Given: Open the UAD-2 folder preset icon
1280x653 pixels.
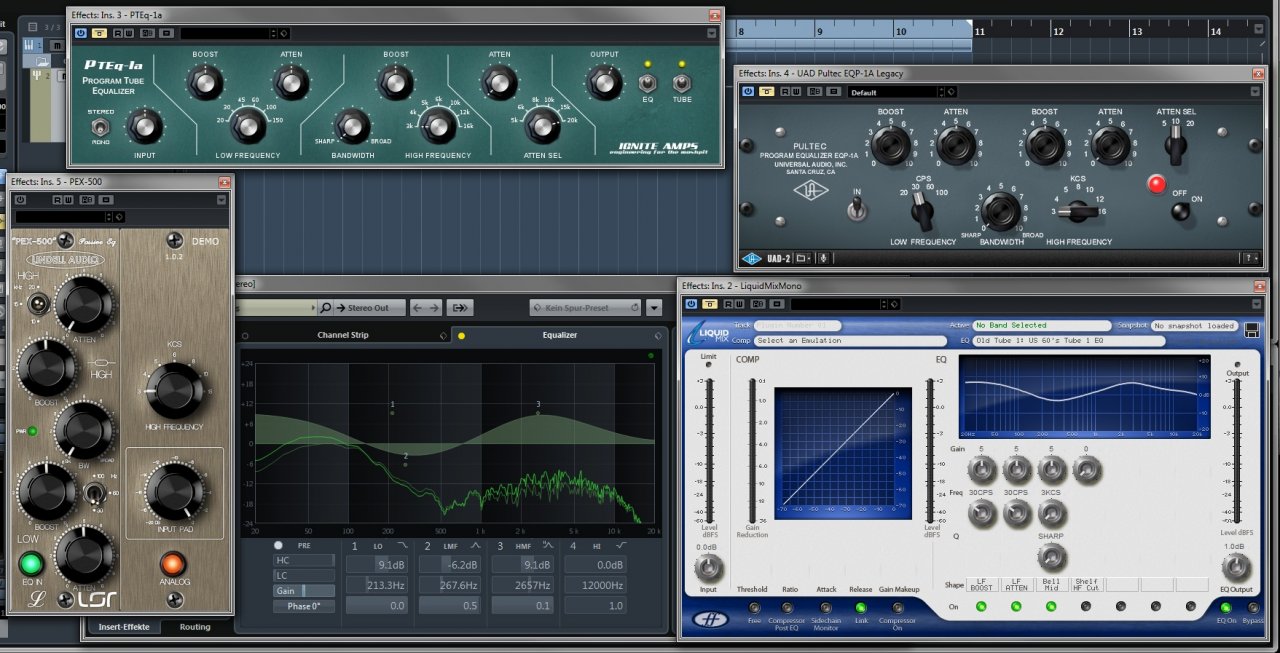Looking at the screenshot, I should point(803,259).
